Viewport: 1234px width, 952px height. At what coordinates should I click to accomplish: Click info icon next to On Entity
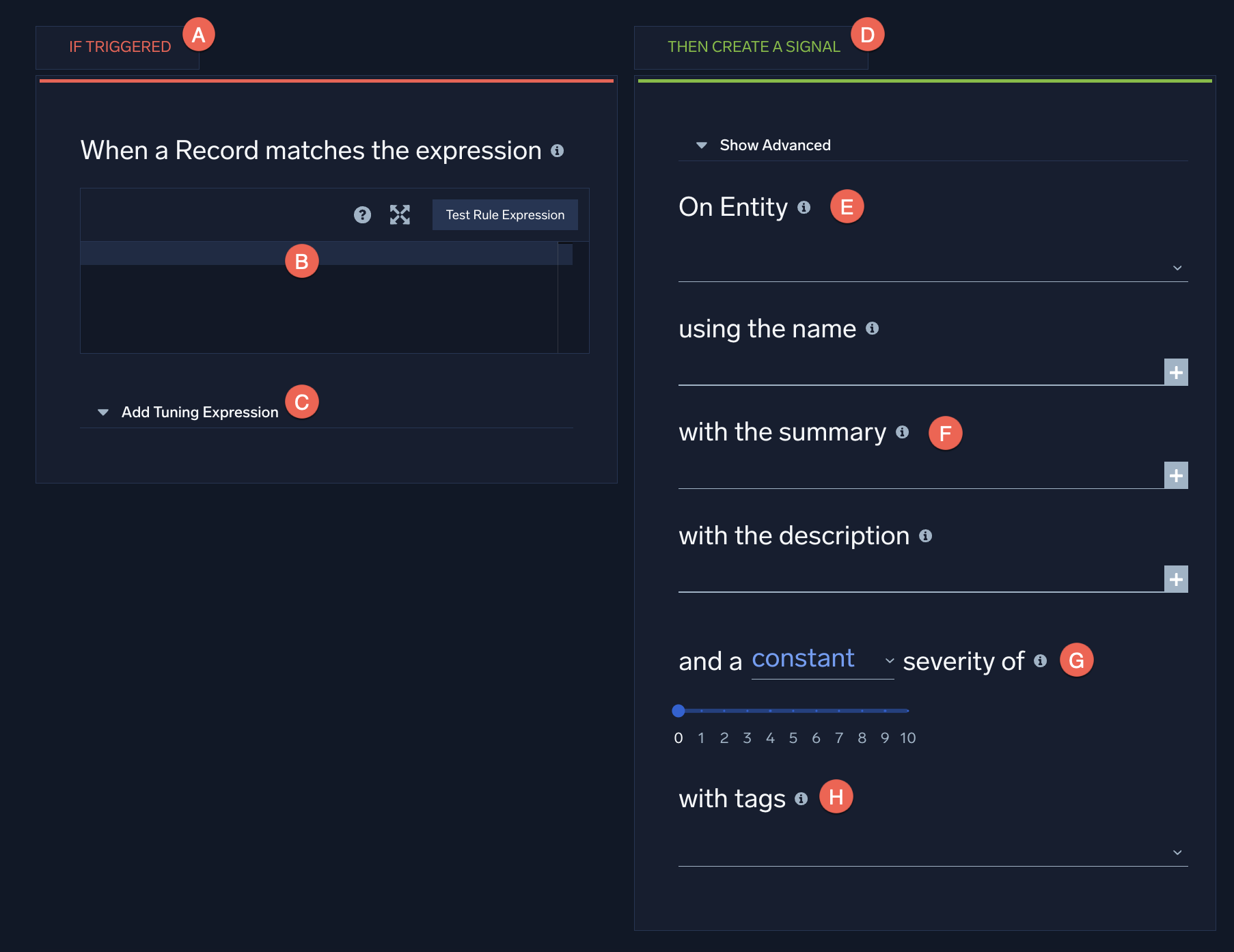click(804, 207)
